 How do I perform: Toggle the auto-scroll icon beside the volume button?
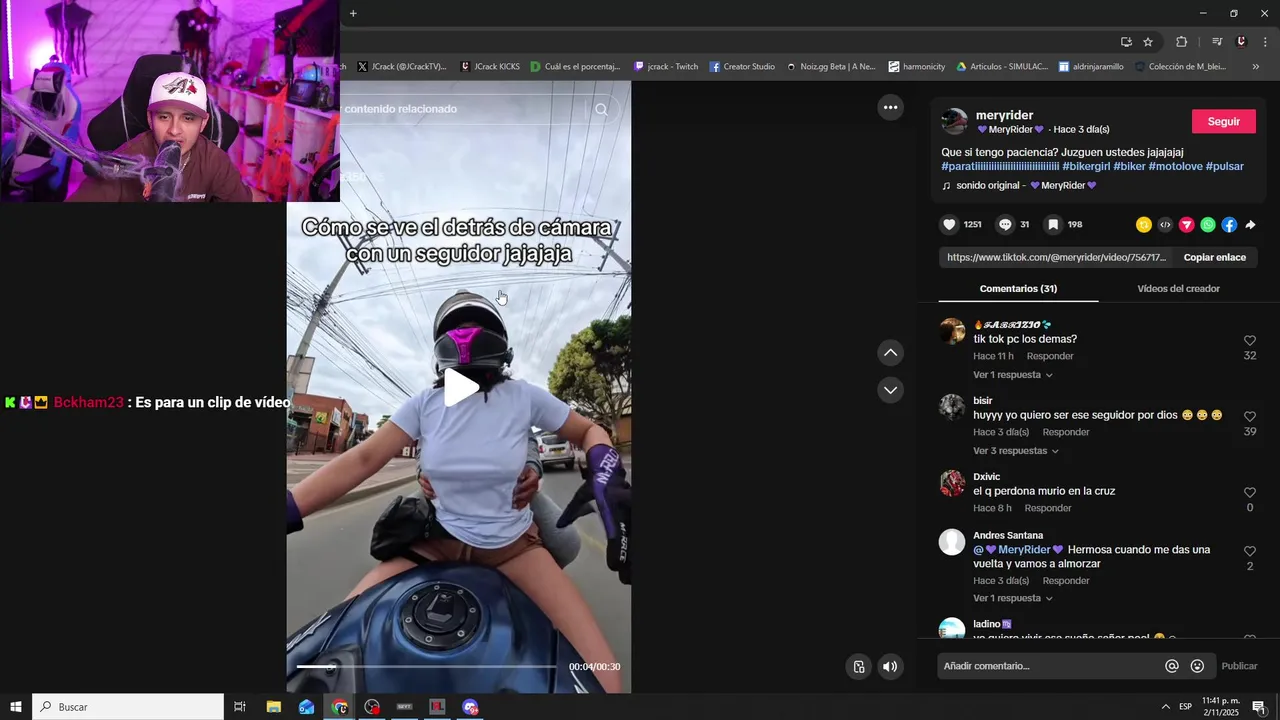[x=858, y=667]
